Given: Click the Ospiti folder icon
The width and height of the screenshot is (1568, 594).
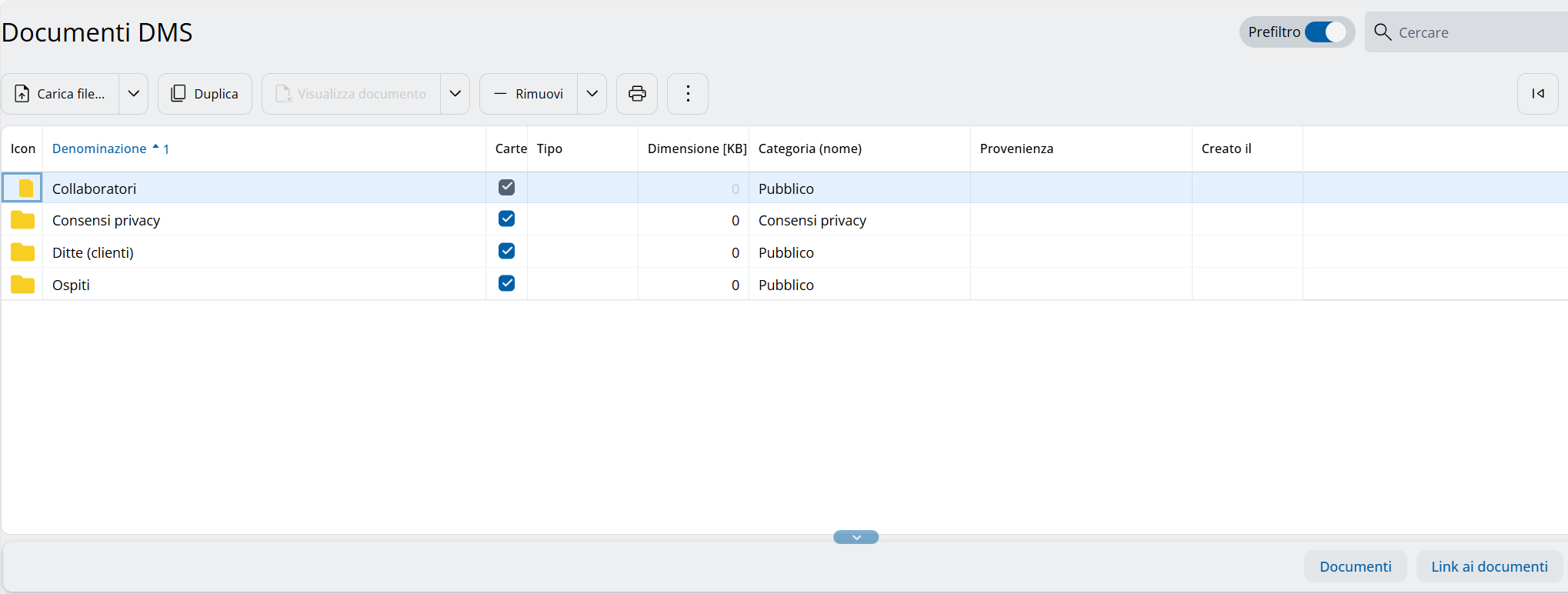Looking at the screenshot, I should (x=23, y=285).
